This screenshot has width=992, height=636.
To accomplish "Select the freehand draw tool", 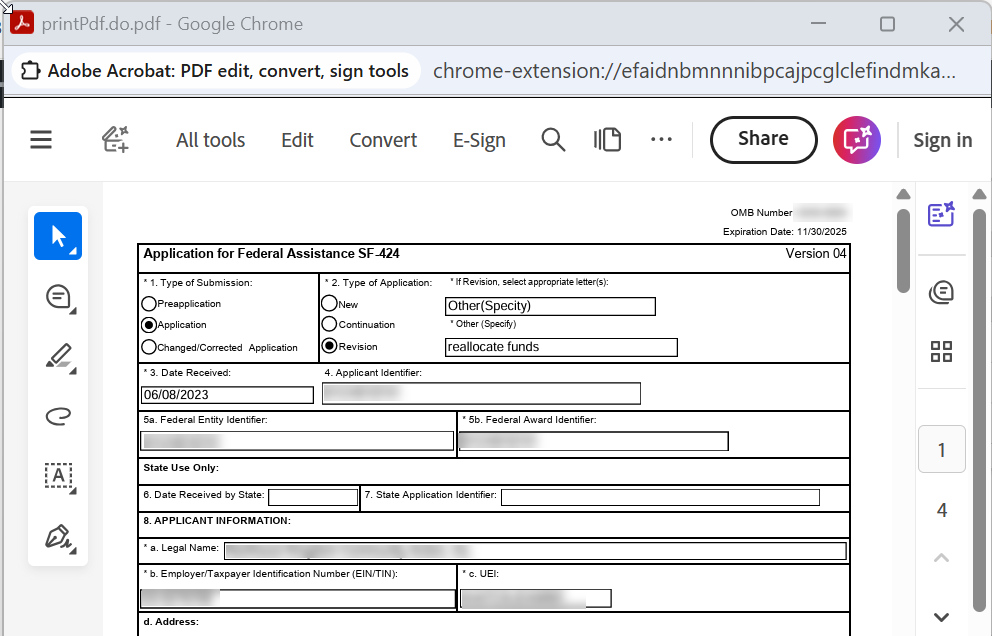I will tap(58, 416).
